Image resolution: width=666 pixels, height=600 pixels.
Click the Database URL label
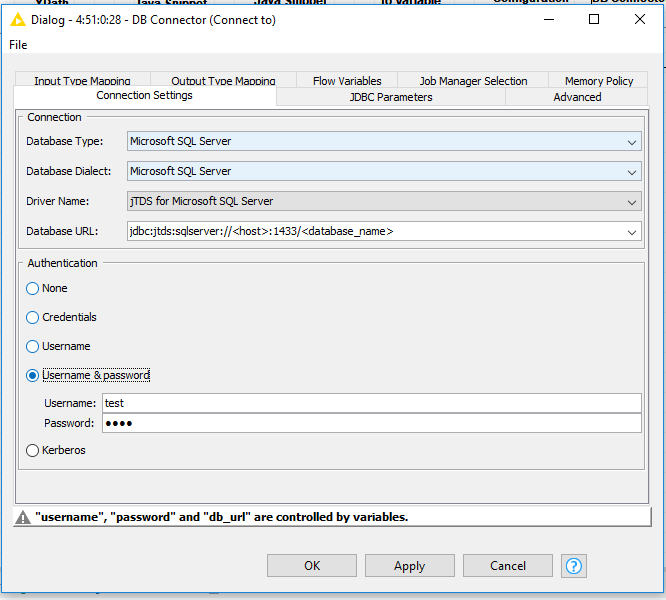point(62,231)
